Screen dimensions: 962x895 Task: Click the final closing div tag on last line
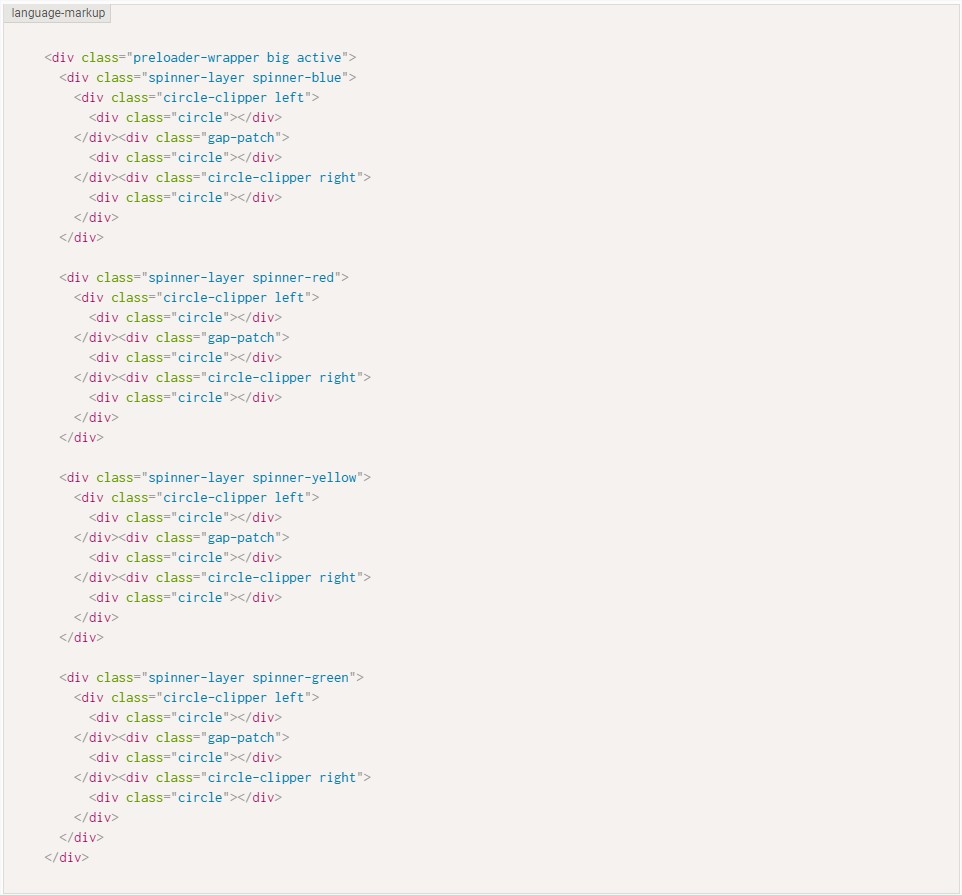67,858
